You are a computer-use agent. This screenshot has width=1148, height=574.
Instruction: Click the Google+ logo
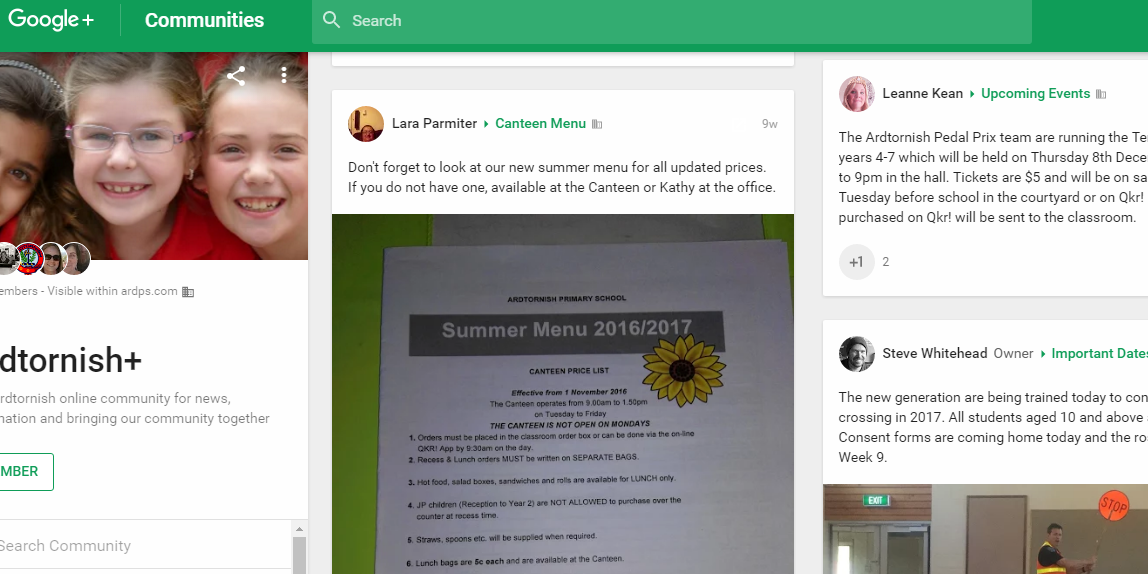[x=51, y=20]
